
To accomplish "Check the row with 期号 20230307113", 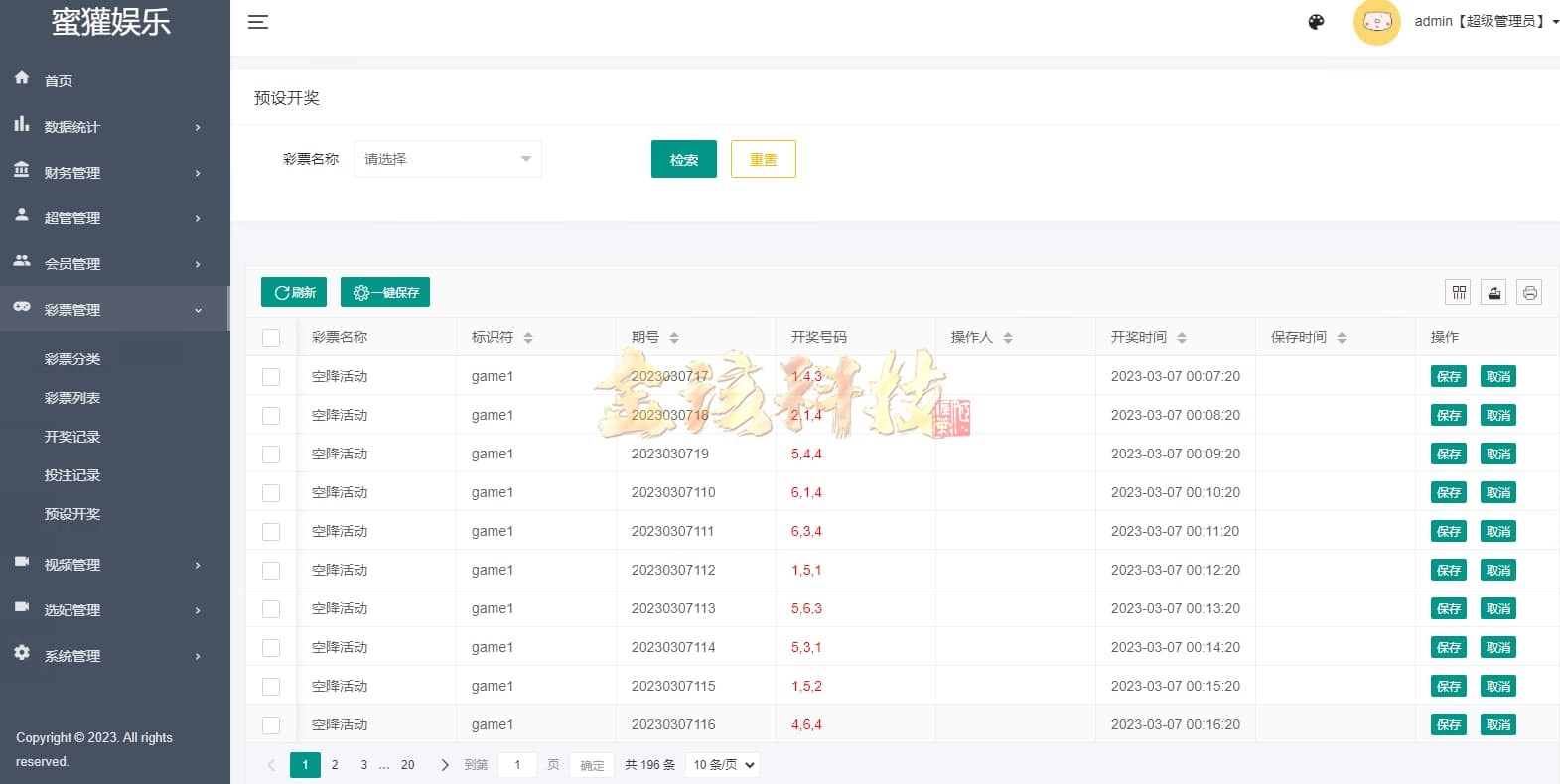I will tap(271, 609).
